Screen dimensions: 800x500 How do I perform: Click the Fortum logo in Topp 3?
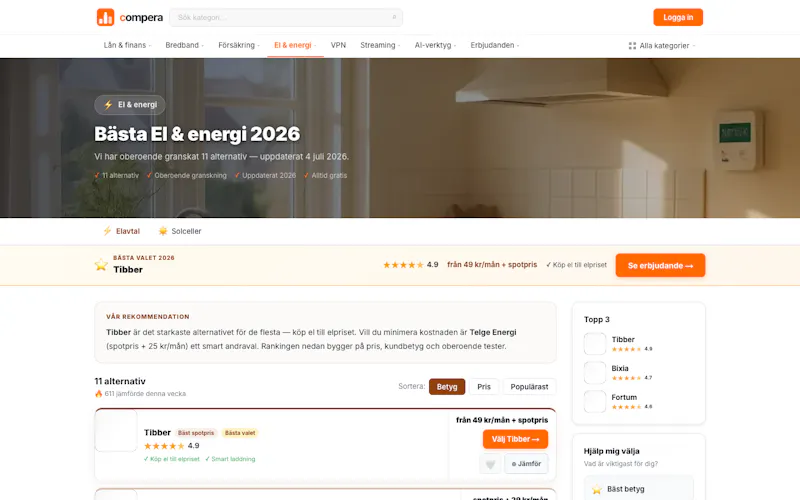point(595,402)
